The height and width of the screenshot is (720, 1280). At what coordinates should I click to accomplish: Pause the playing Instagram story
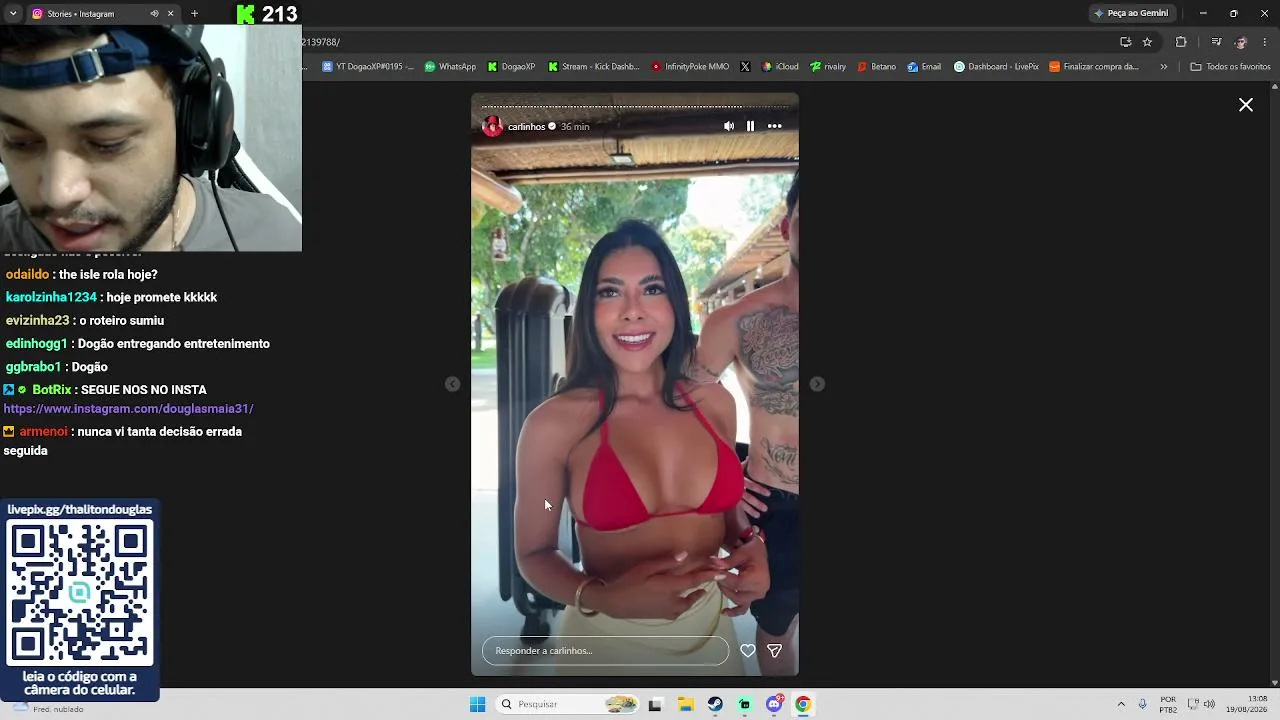tap(750, 126)
